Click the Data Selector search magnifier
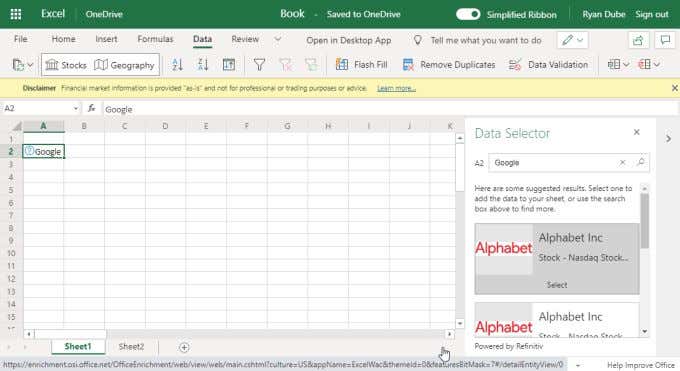Screen dimensions: 680x371 (641, 162)
